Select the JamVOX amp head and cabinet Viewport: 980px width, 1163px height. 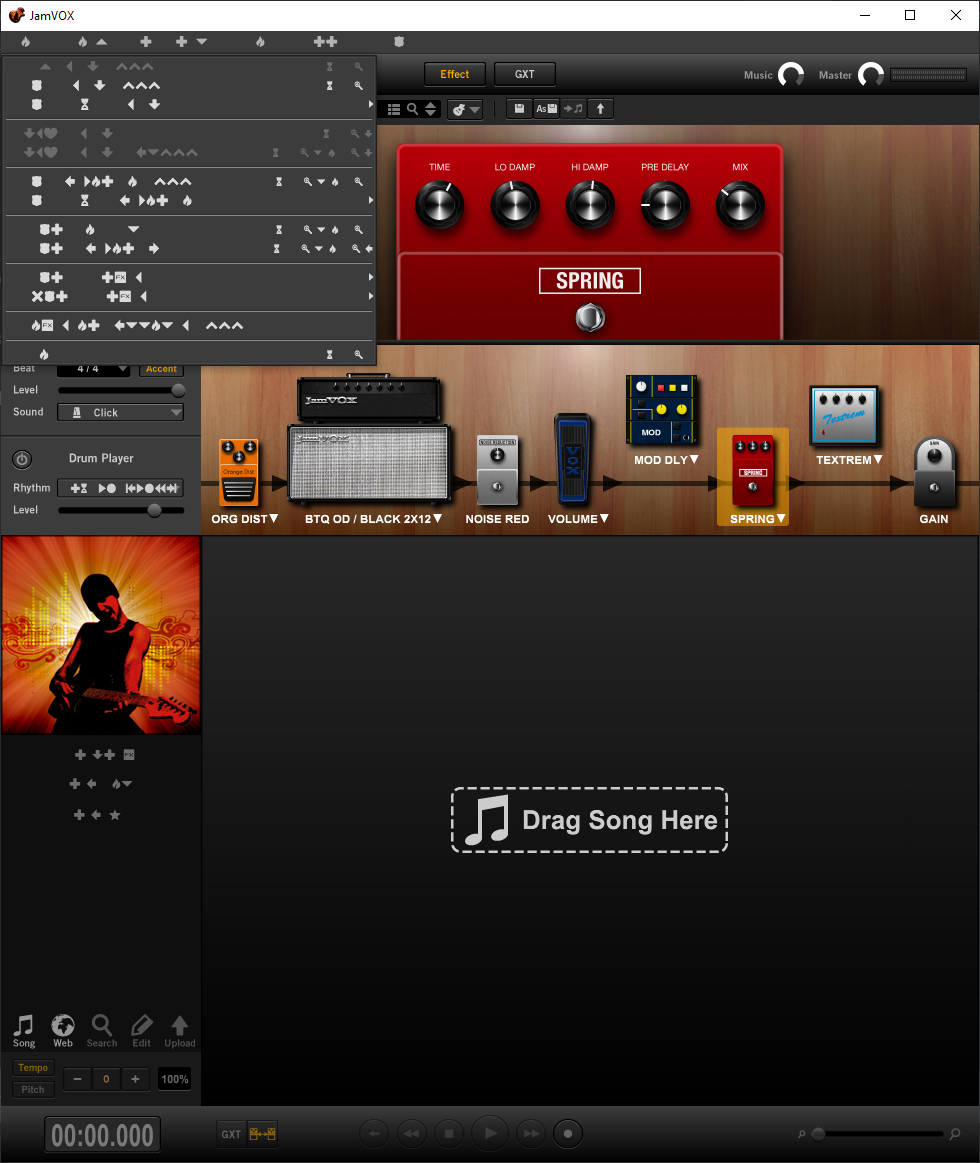369,439
